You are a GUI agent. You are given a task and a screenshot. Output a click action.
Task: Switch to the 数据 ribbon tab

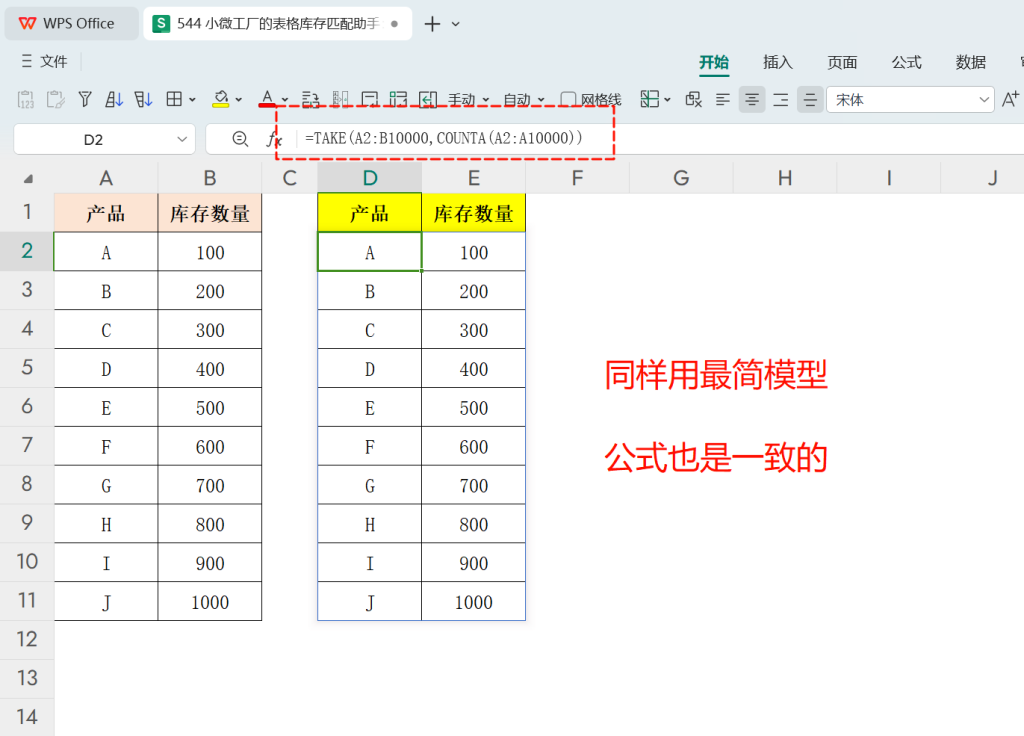(x=970, y=62)
